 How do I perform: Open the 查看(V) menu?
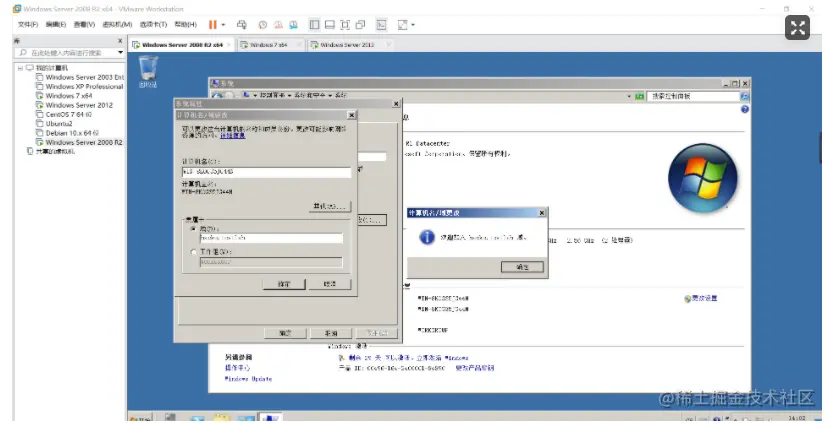click(x=84, y=24)
